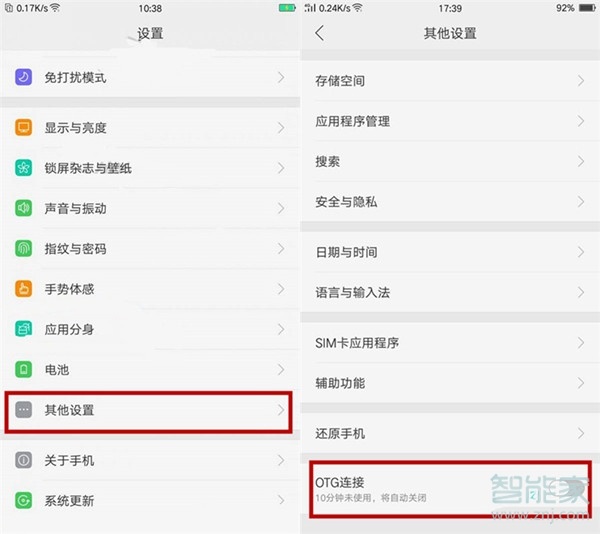The height and width of the screenshot is (534, 600).
Task: Tap the About Phone info icon
Action: (x=23, y=460)
